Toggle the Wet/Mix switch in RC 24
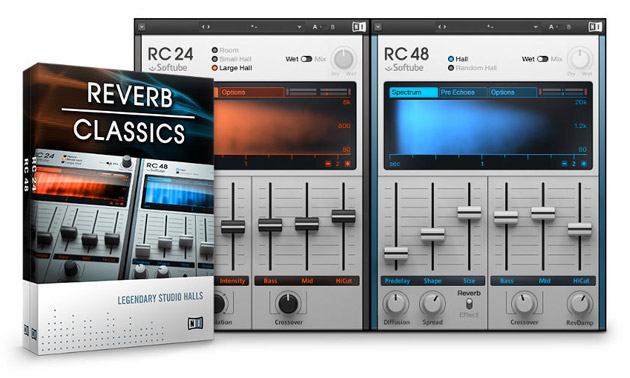Viewport: 630px width, 378px height. pyautogui.click(x=307, y=59)
